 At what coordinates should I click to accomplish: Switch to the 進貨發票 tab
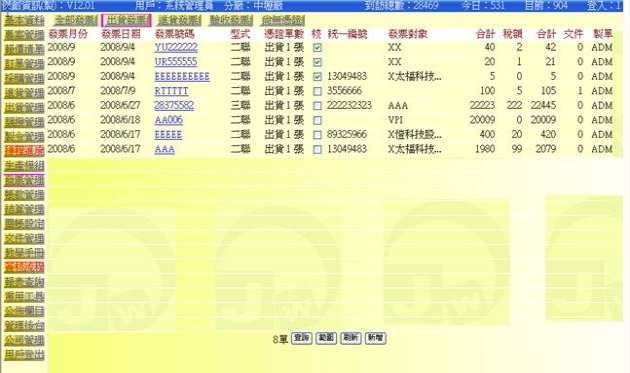(x=179, y=20)
